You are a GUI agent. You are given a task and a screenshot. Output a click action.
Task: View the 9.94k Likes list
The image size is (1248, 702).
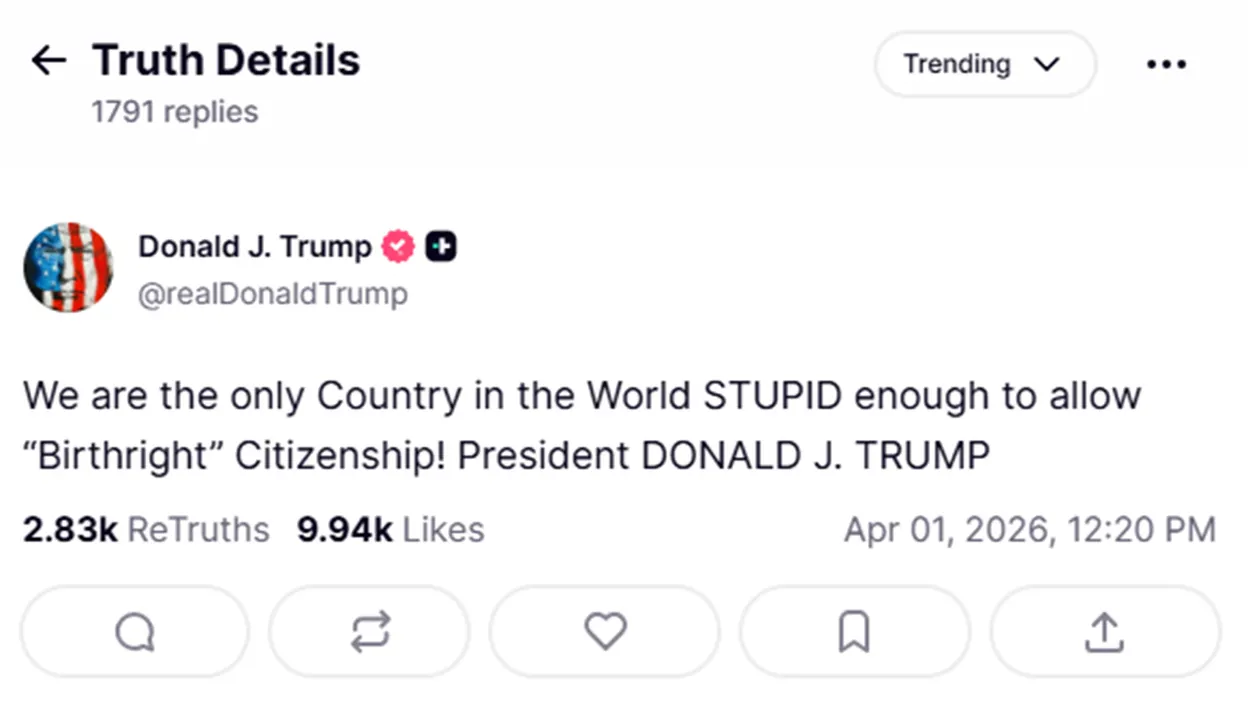click(x=390, y=529)
